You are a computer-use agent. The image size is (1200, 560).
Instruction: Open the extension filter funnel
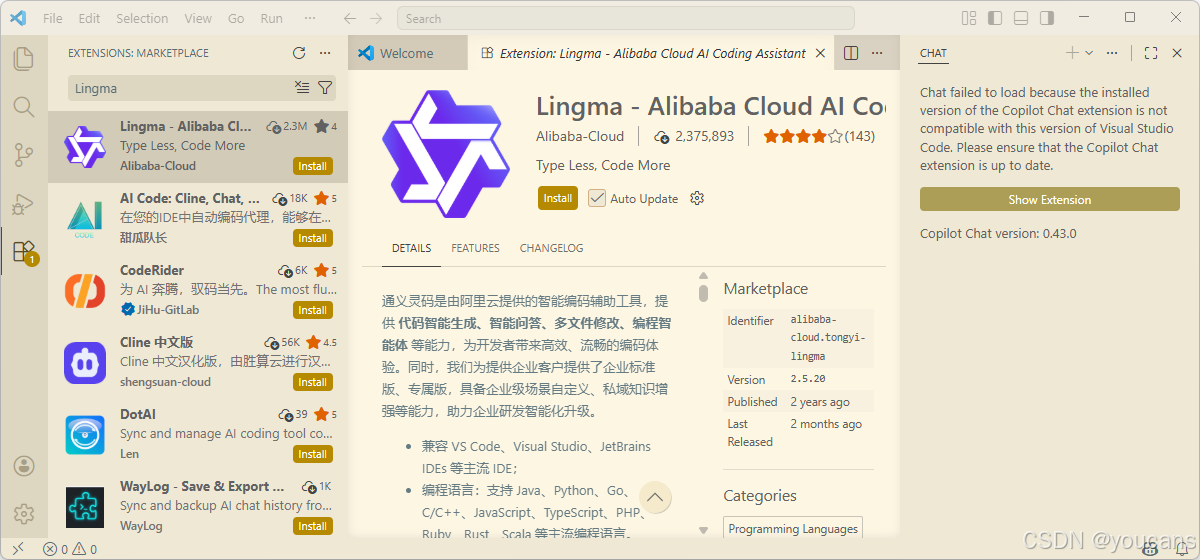tap(325, 88)
